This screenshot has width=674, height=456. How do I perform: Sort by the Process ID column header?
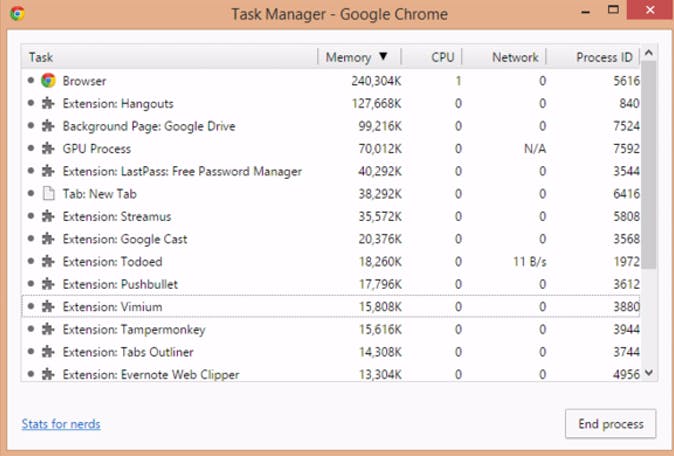pyautogui.click(x=603, y=57)
